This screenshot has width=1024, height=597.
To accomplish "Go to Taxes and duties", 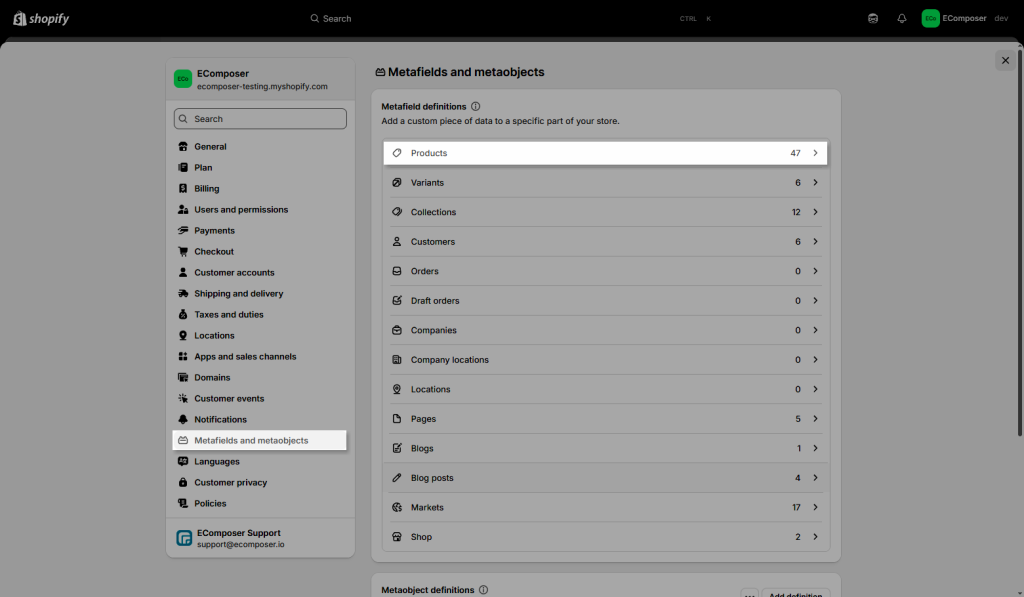I will [x=259, y=314].
